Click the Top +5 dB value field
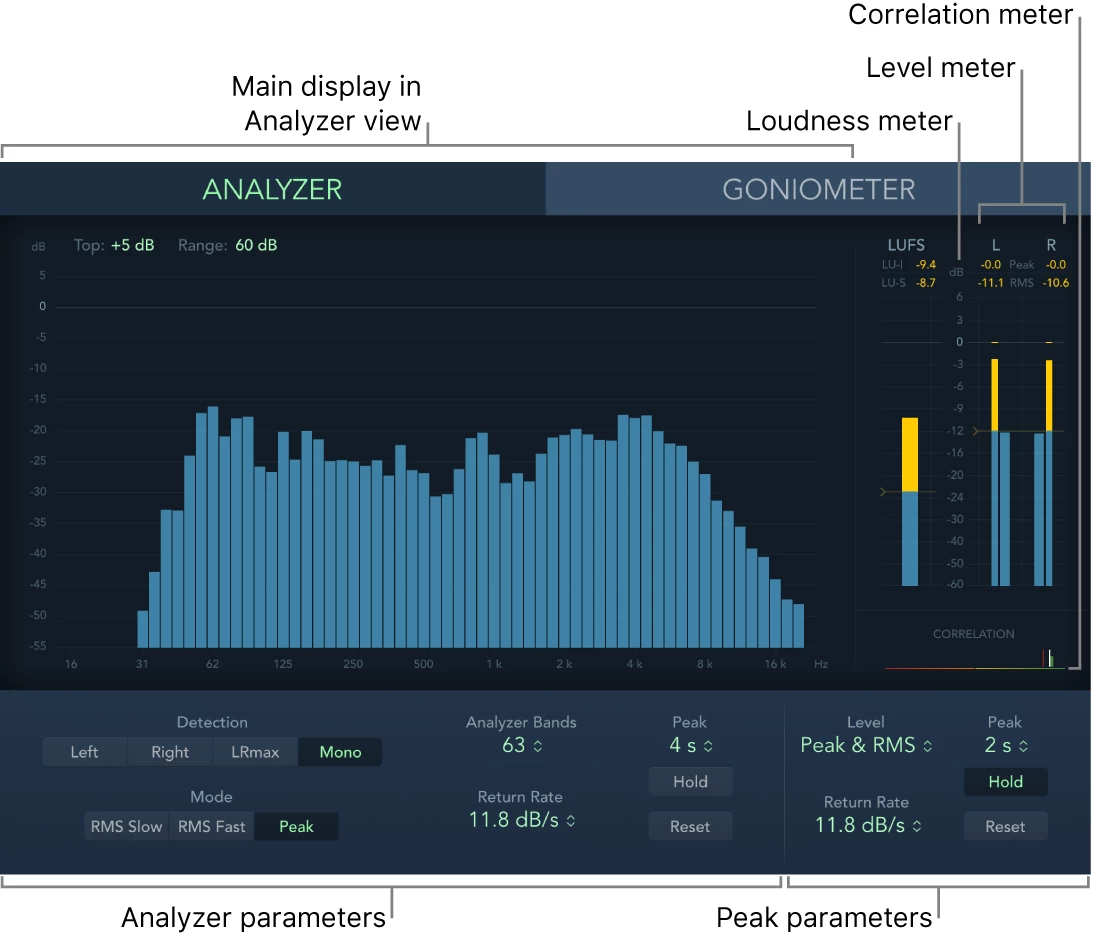This screenshot has width=1093, height=939. (133, 245)
